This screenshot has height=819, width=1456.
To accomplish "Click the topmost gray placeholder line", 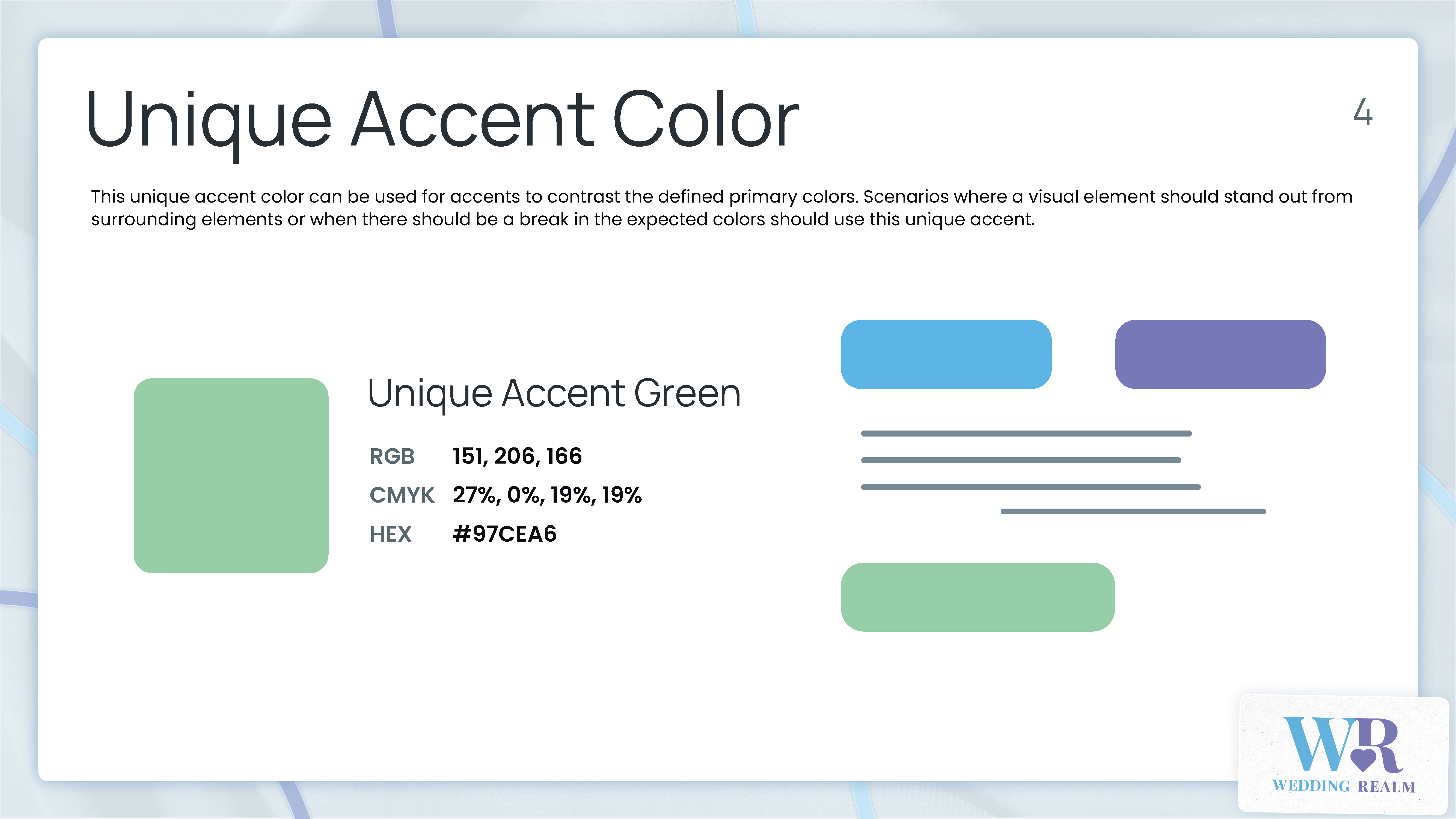I will 1026,434.
